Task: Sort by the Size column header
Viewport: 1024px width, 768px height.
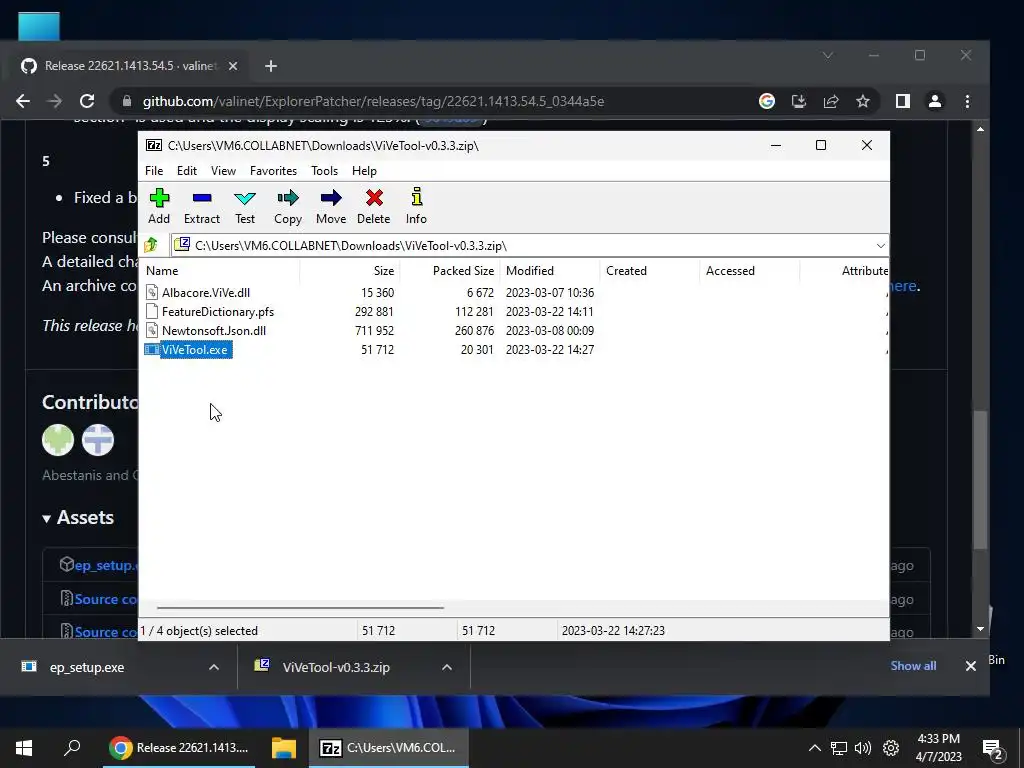Action: point(350,270)
